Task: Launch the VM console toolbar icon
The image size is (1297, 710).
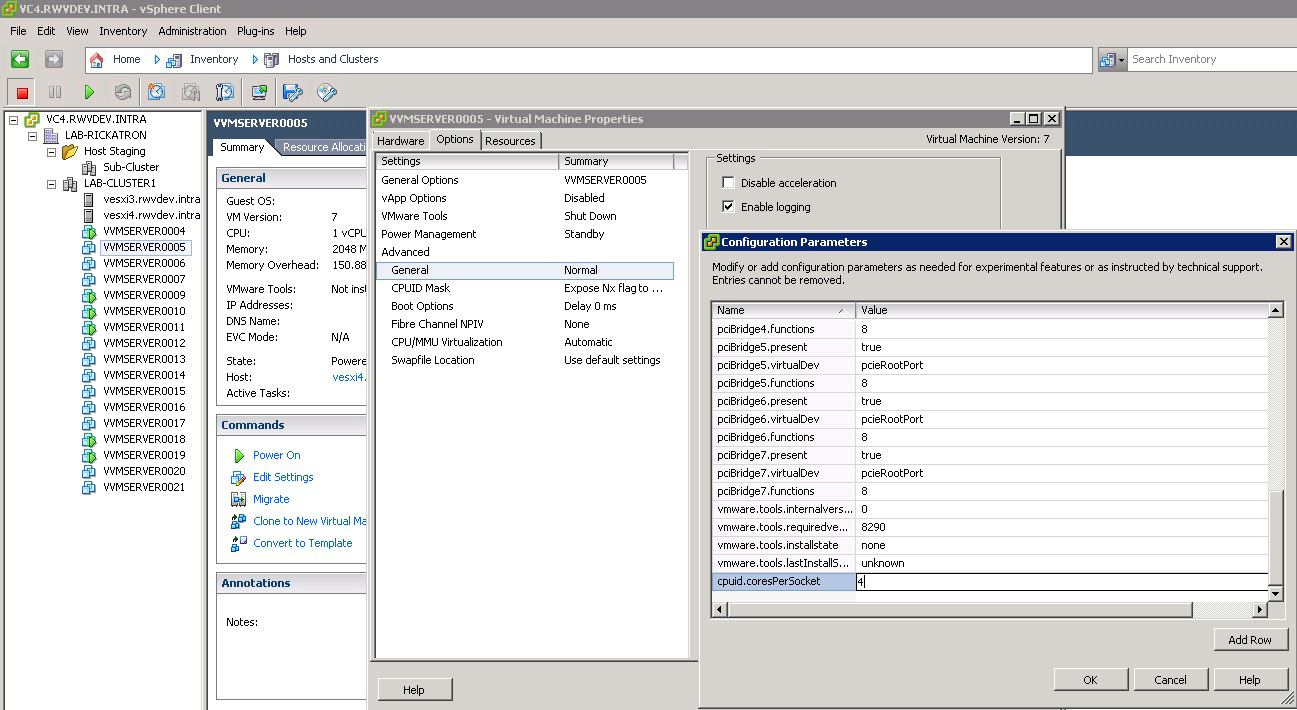Action: click(260, 92)
